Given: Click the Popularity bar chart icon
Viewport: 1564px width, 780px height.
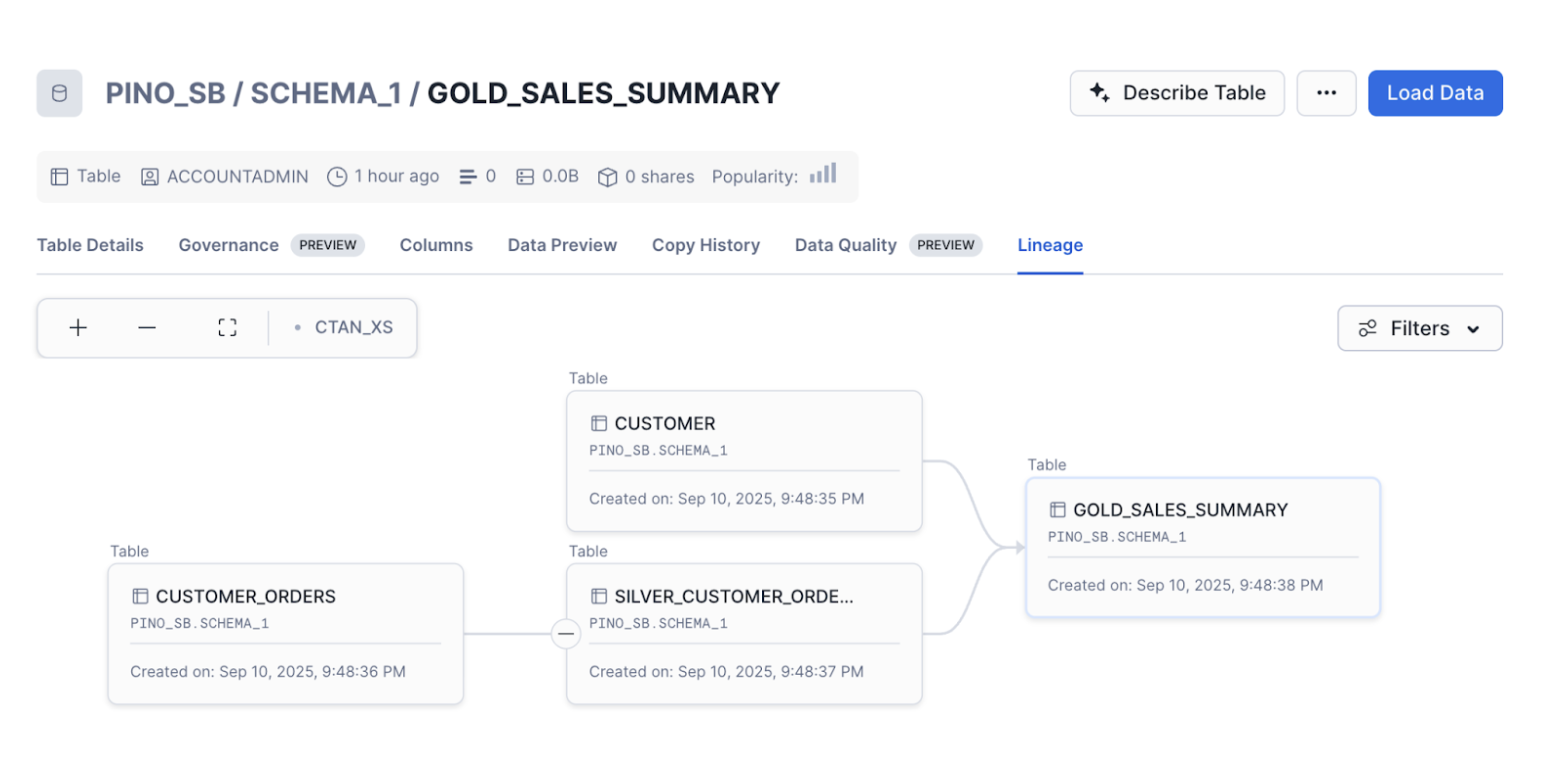Looking at the screenshot, I should point(823,174).
